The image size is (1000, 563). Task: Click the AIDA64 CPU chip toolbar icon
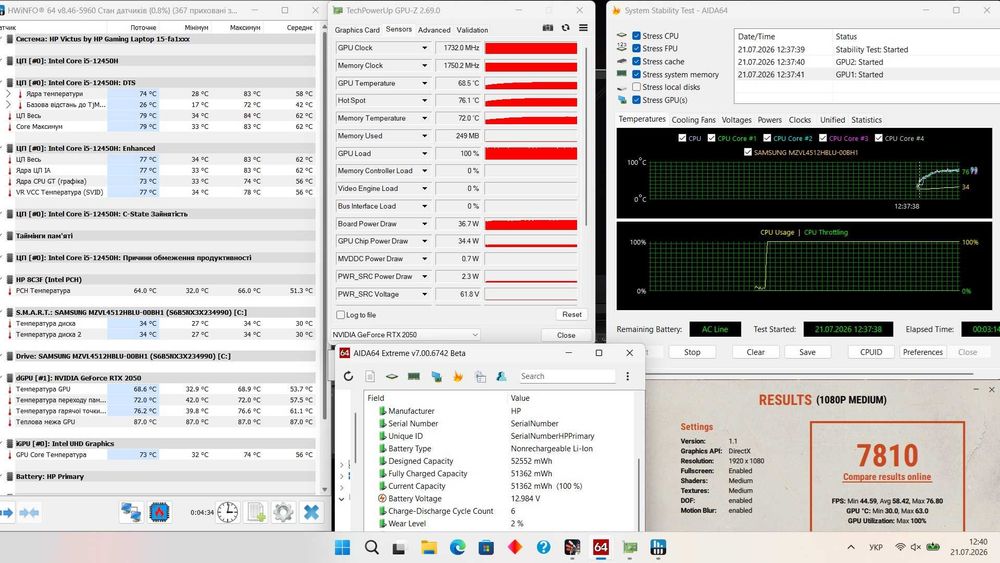[x=392, y=376]
